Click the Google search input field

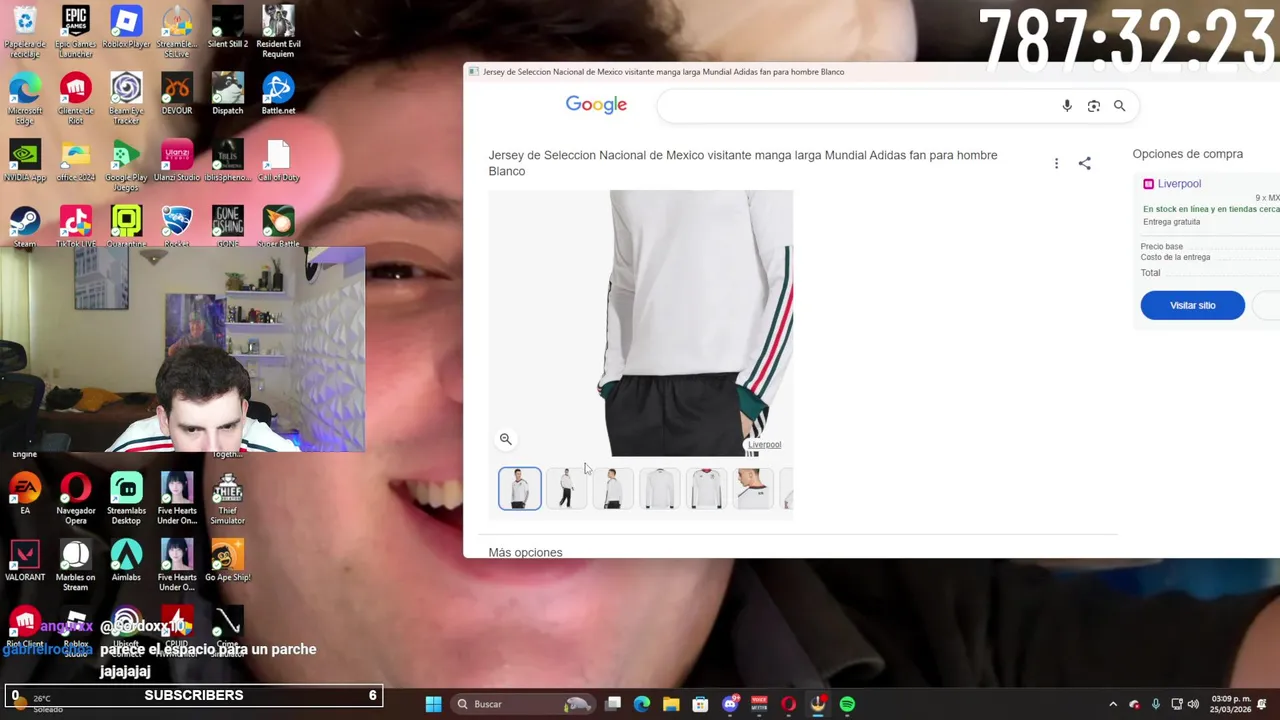coord(860,106)
